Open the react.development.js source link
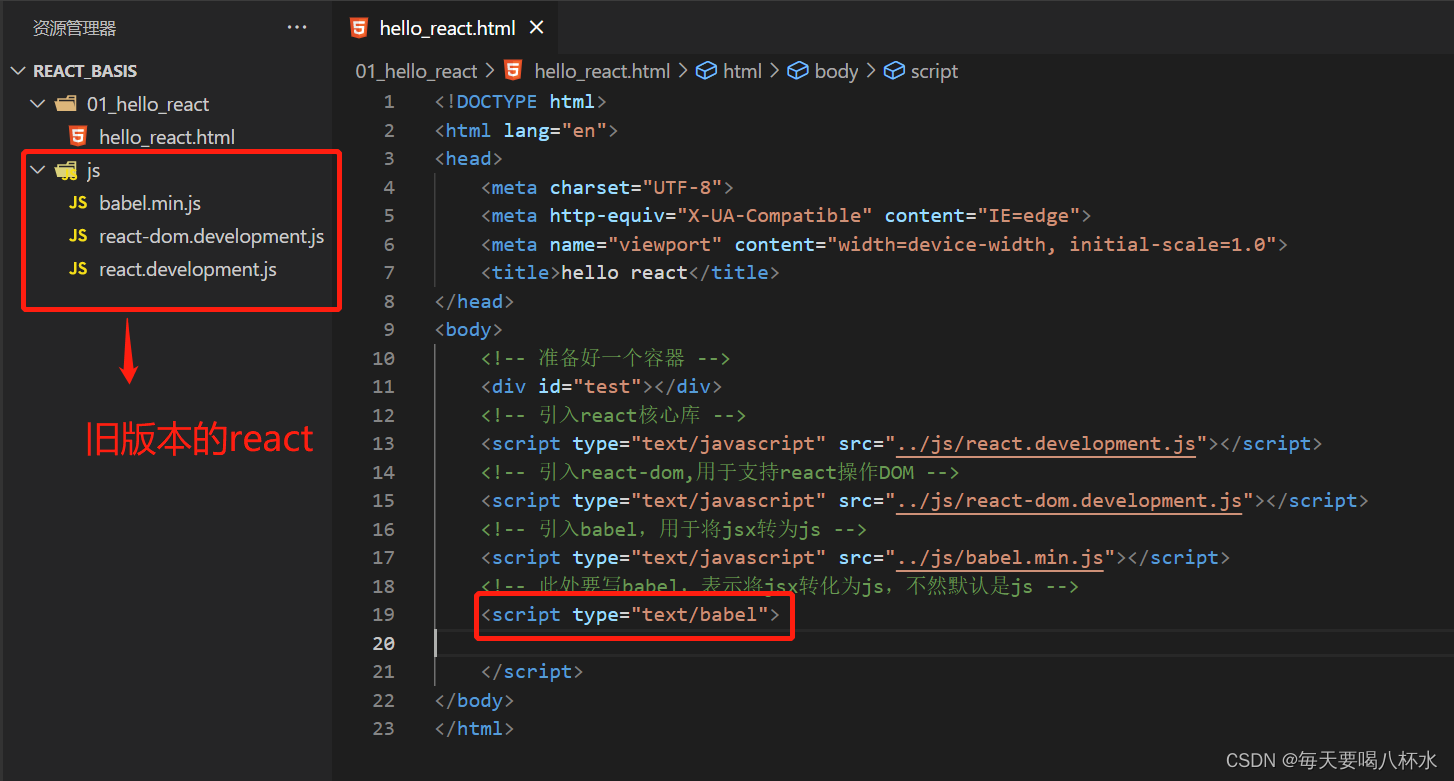Image resolution: width=1454 pixels, height=781 pixels. click(x=1046, y=443)
